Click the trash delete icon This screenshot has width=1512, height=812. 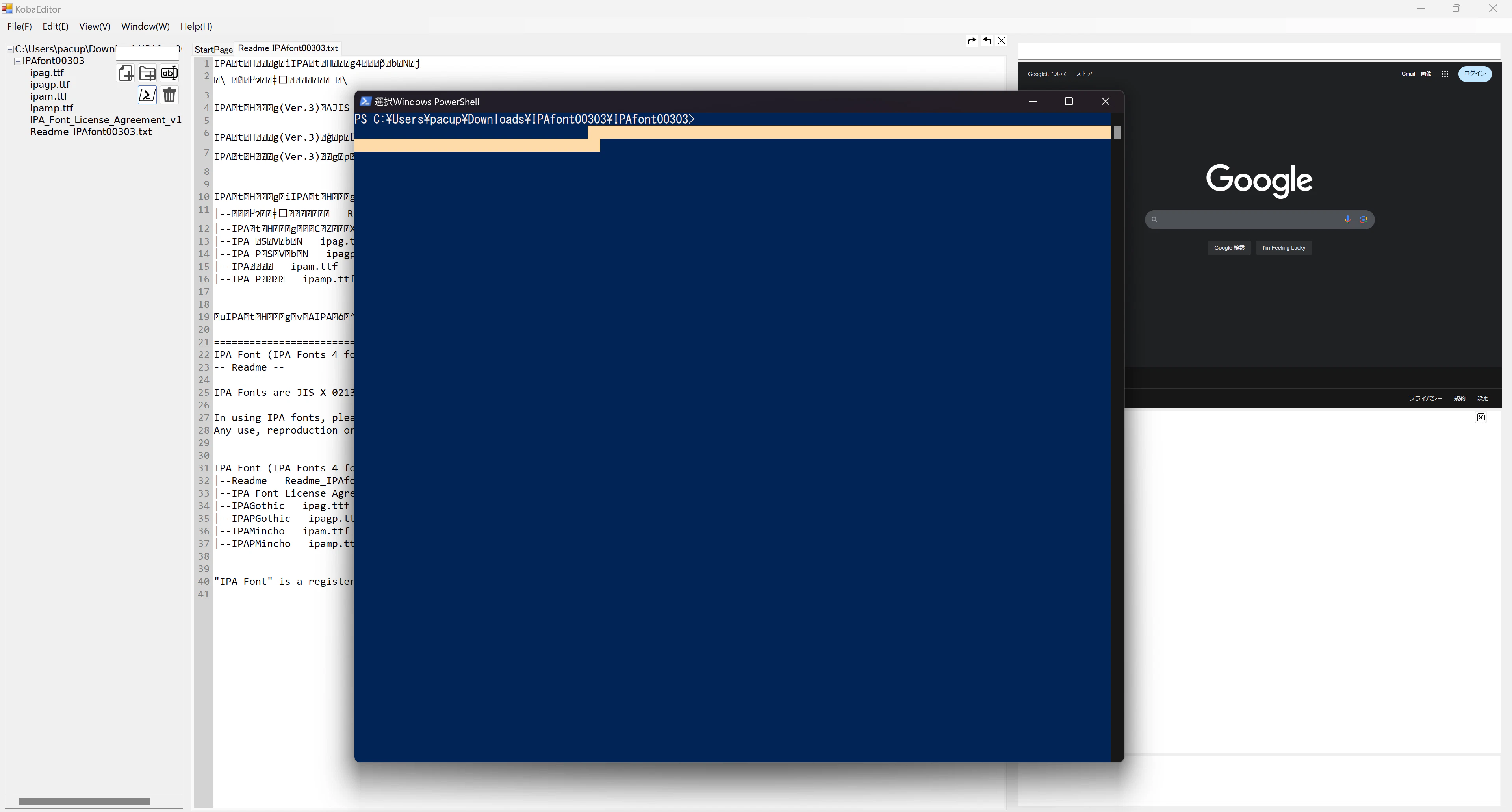(169, 95)
